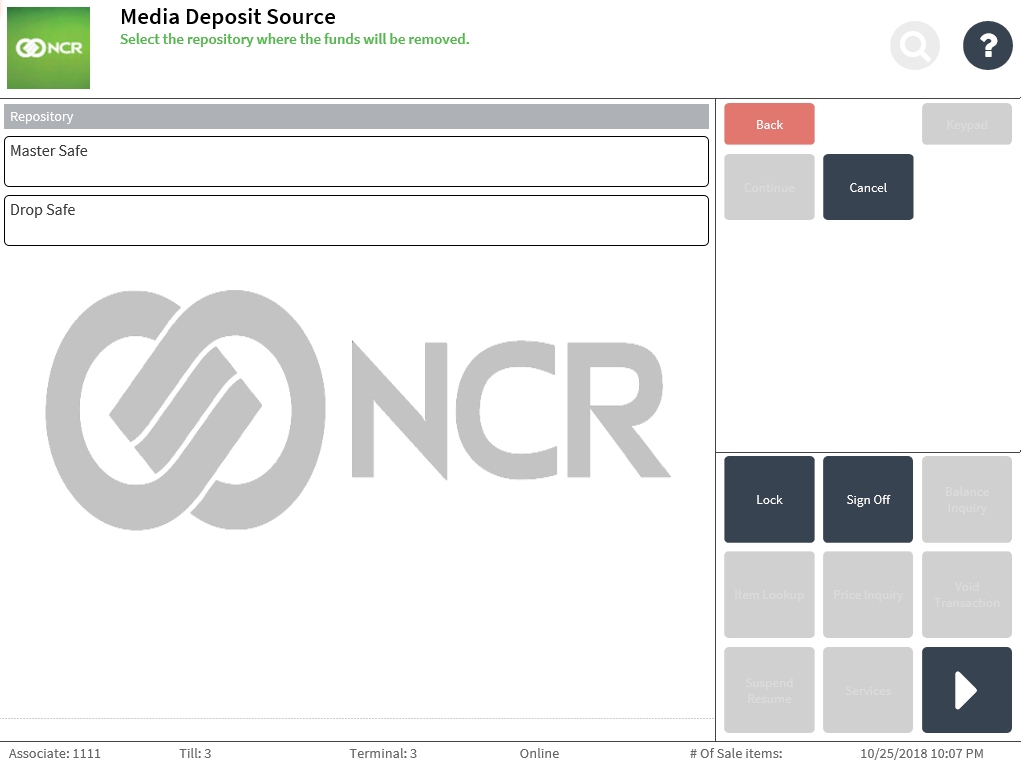Click the Repository column header
This screenshot has width=1021, height=764.
(356, 117)
